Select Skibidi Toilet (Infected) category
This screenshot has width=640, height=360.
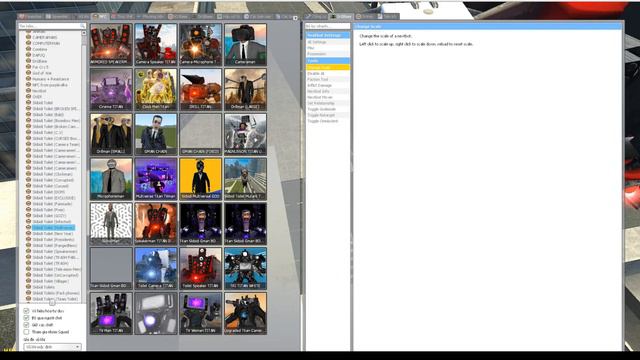(51, 222)
